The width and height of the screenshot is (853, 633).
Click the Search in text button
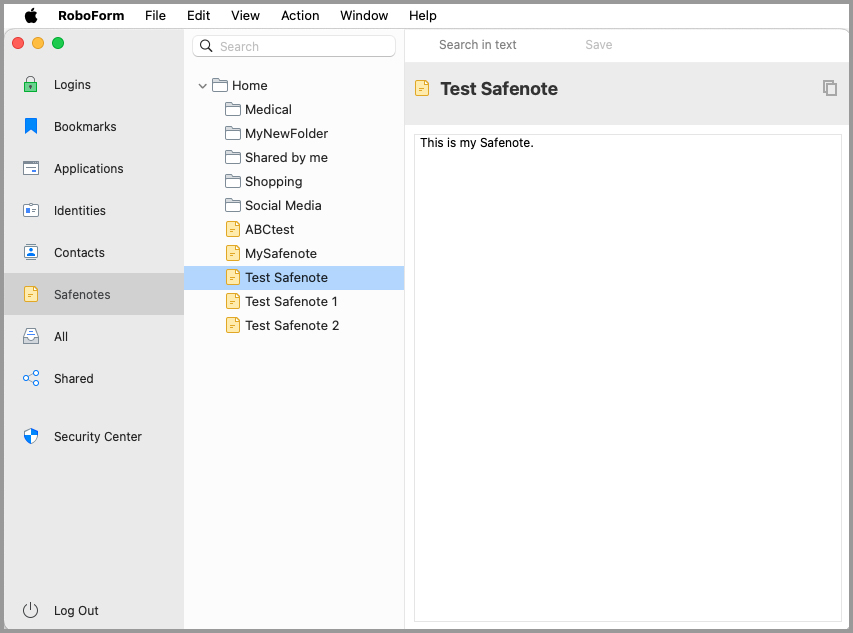(x=478, y=45)
